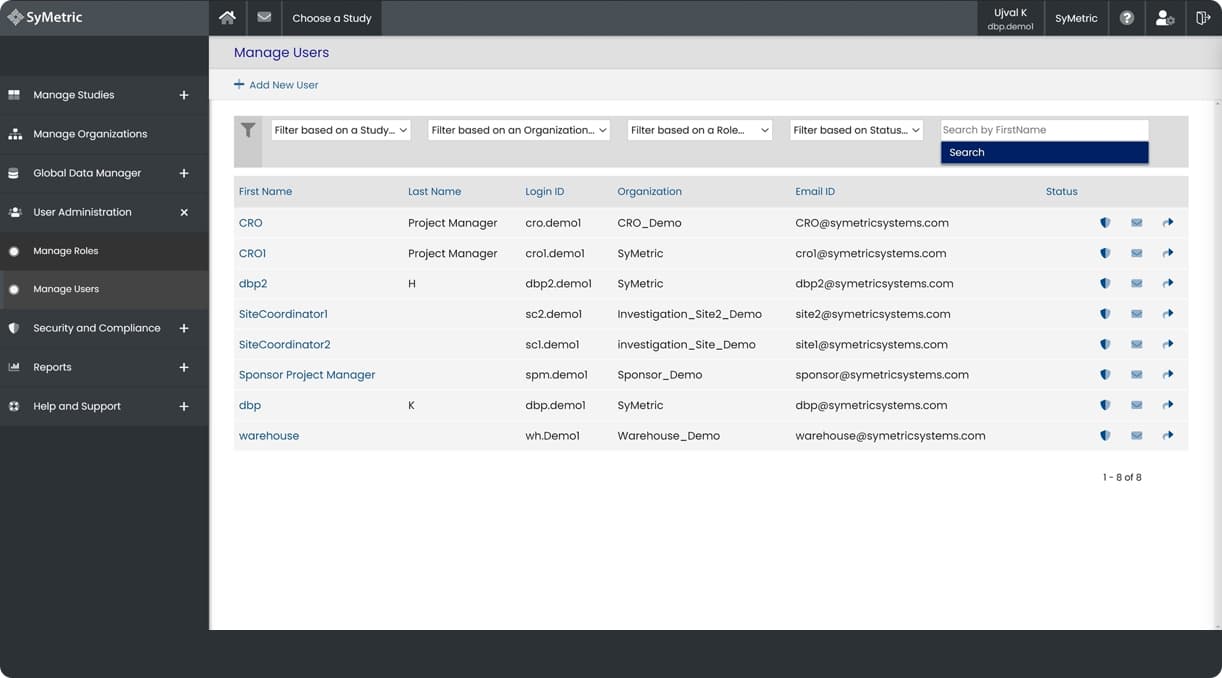Click the filter funnel icon

[x=248, y=129]
